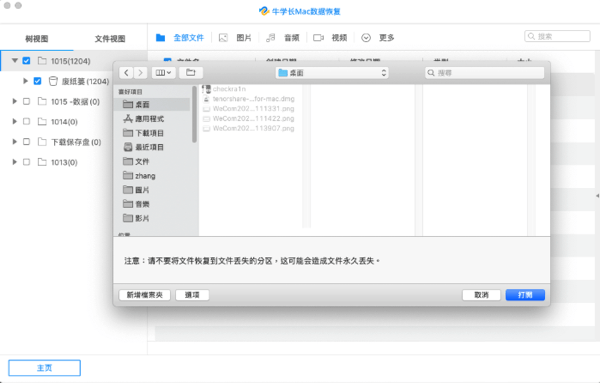Expand the 1015 -数据 (0) node
This screenshot has height=388, width=600.
tap(15, 101)
